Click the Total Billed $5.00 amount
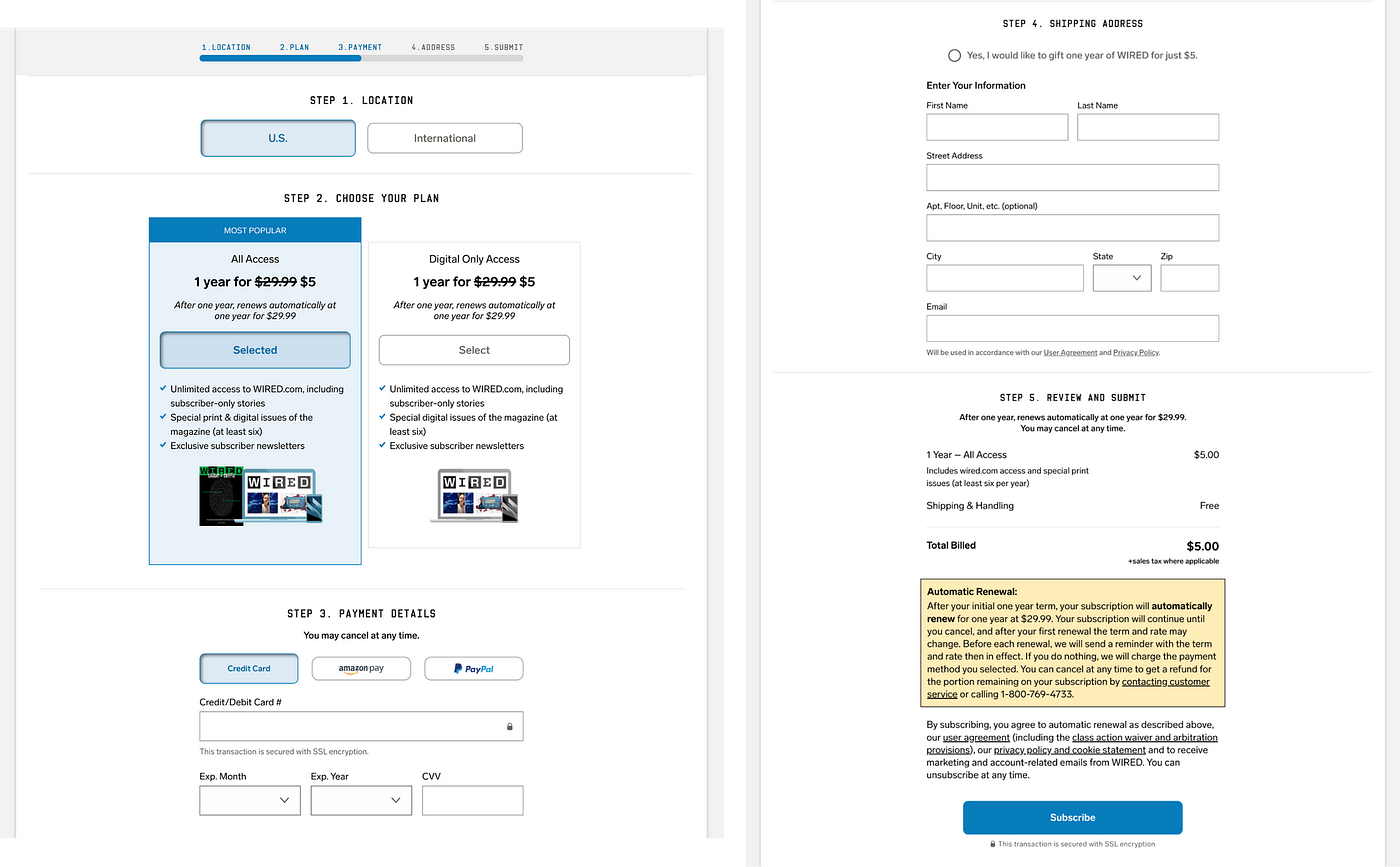The height and width of the screenshot is (867, 1400). click(1202, 546)
